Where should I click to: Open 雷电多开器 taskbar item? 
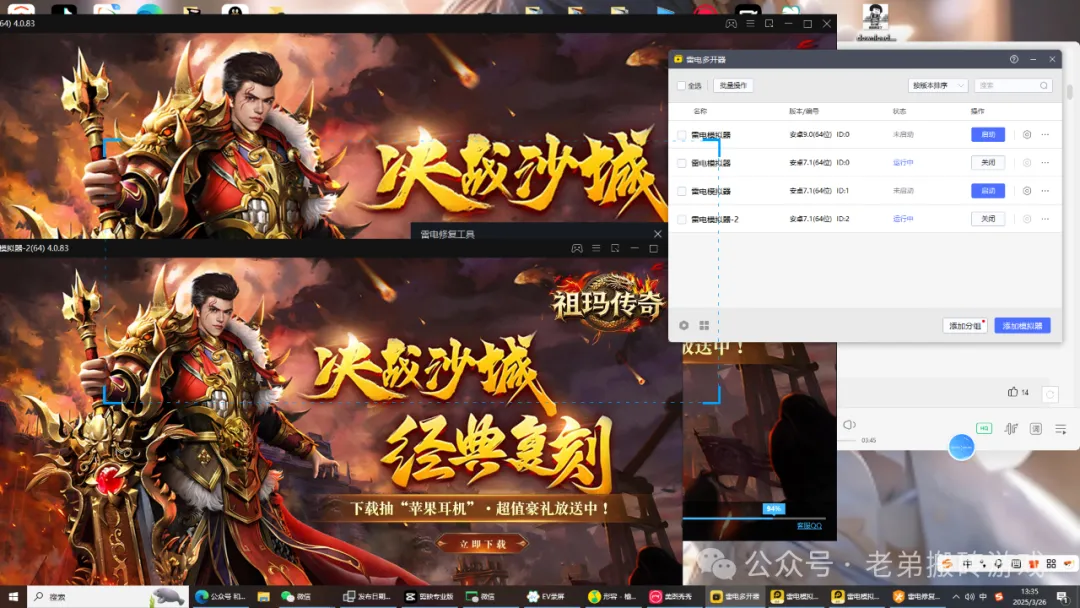pos(735,596)
